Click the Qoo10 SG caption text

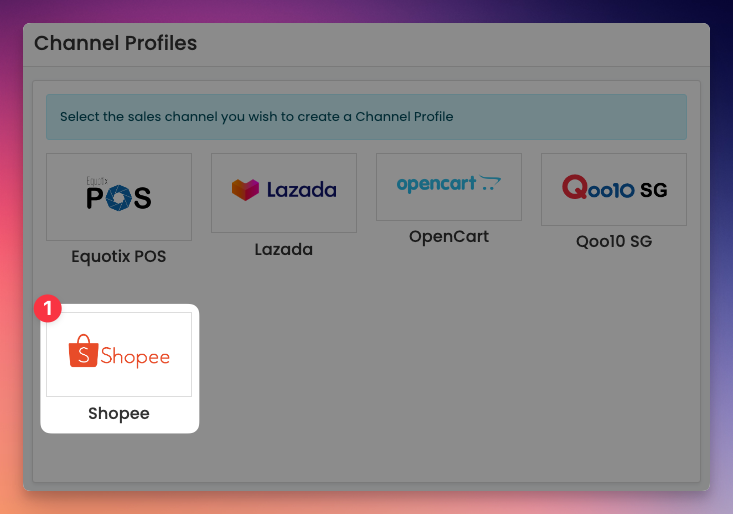(x=614, y=242)
